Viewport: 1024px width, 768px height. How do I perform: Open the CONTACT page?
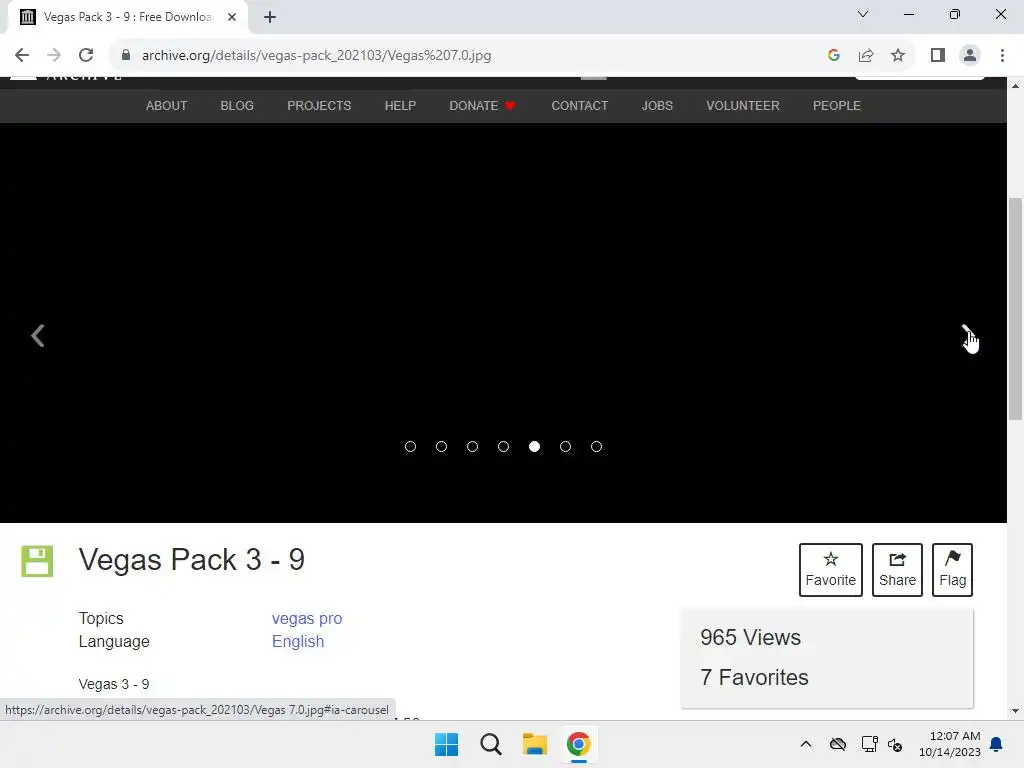click(x=580, y=106)
